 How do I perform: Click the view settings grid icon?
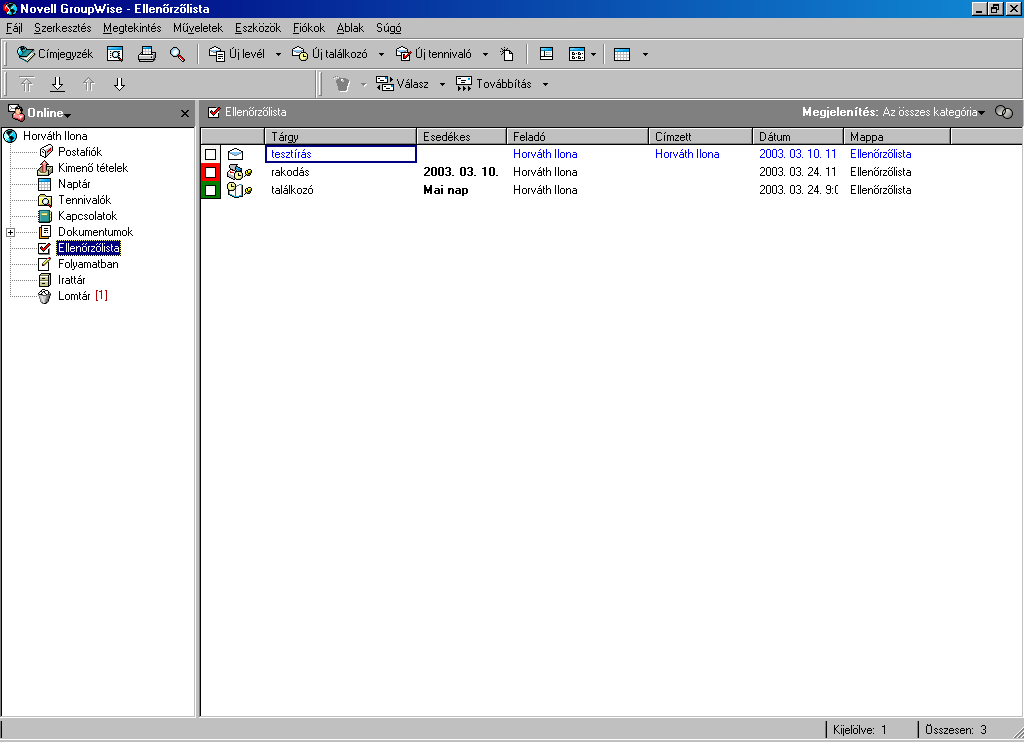click(x=577, y=54)
